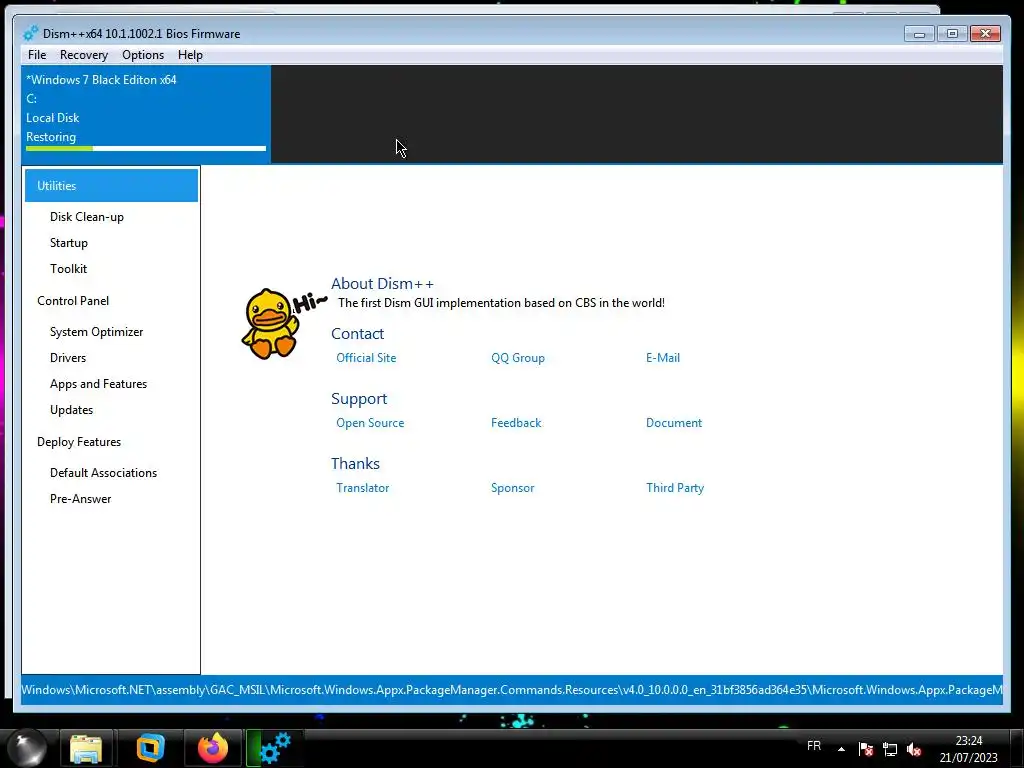Select the Windows 7 Black Edition image tile
The height and width of the screenshot is (768, 1024).
[146, 114]
